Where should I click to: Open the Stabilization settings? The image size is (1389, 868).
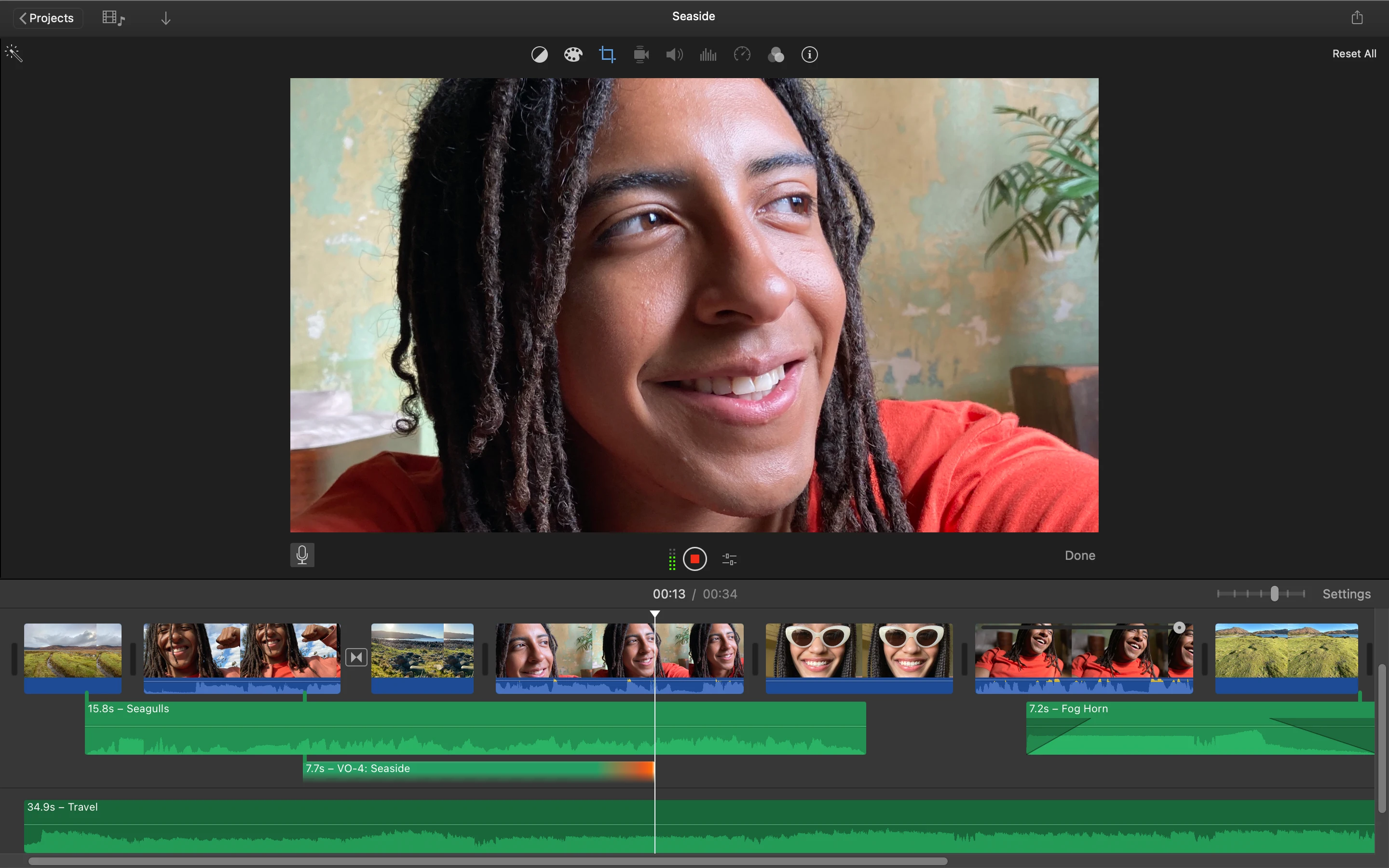[640, 54]
